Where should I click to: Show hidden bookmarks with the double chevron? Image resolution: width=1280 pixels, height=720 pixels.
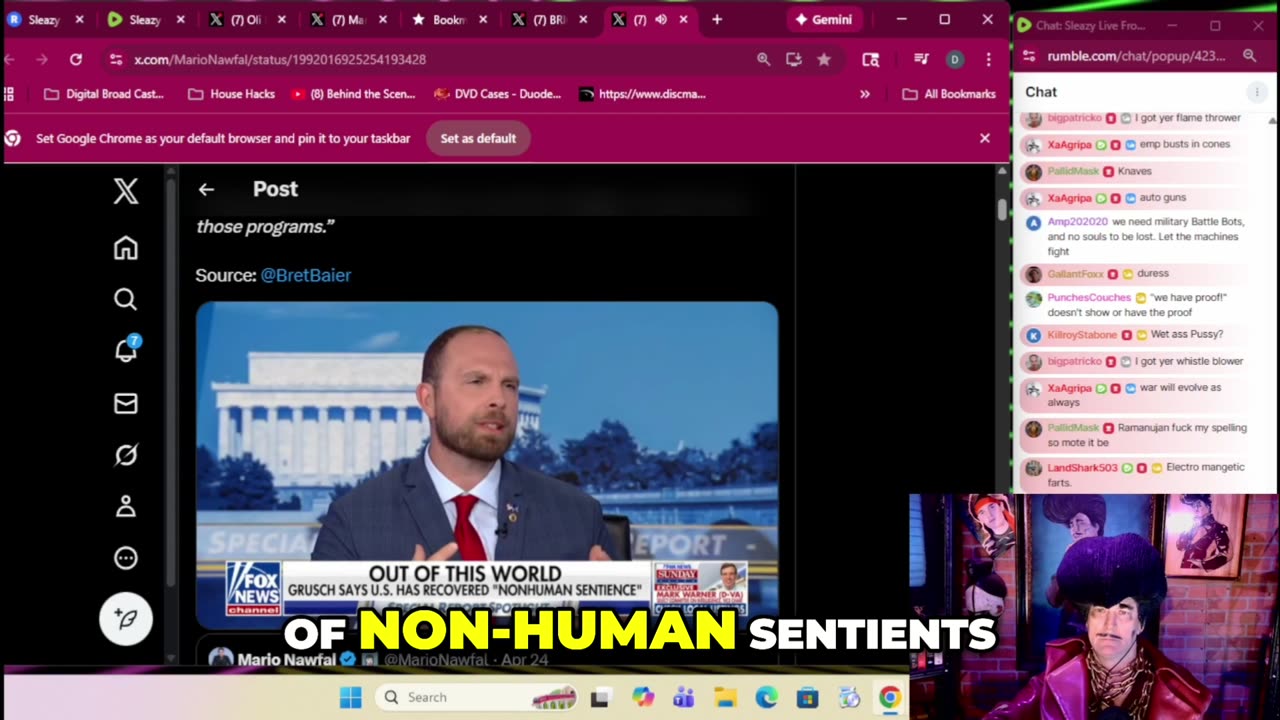coord(865,94)
